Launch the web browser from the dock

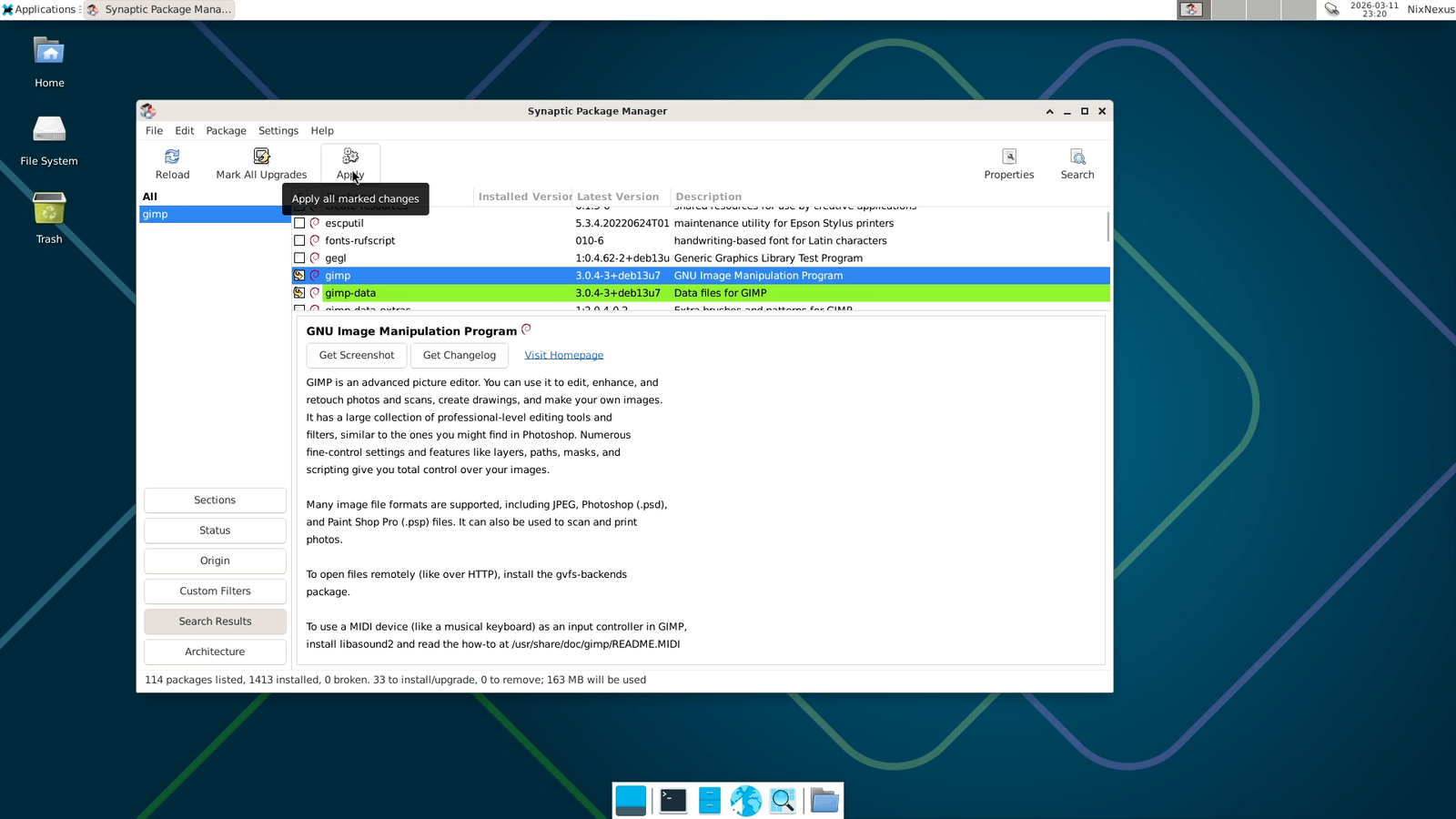click(x=746, y=800)
